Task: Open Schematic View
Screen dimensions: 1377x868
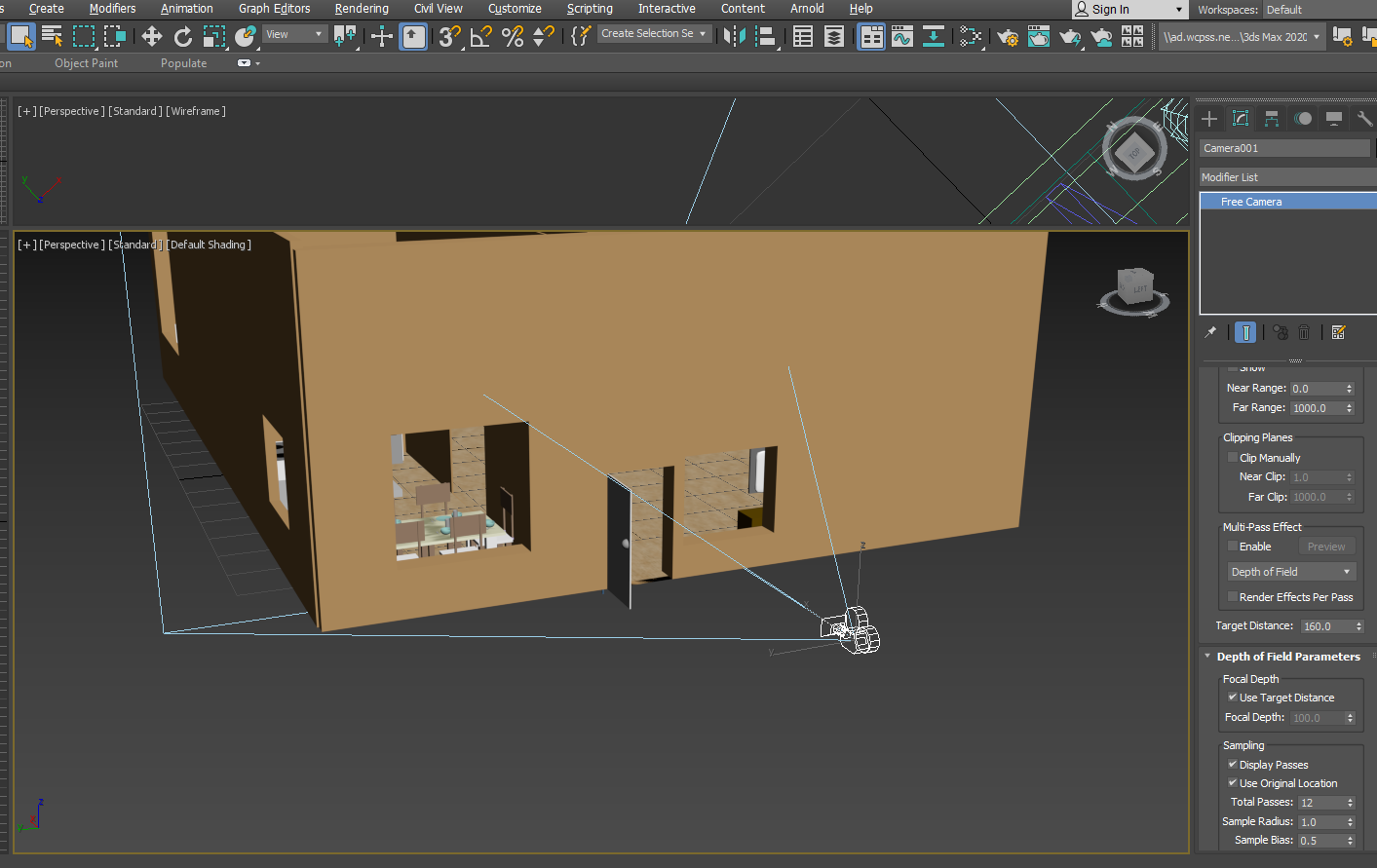Action: pos(934,37)
